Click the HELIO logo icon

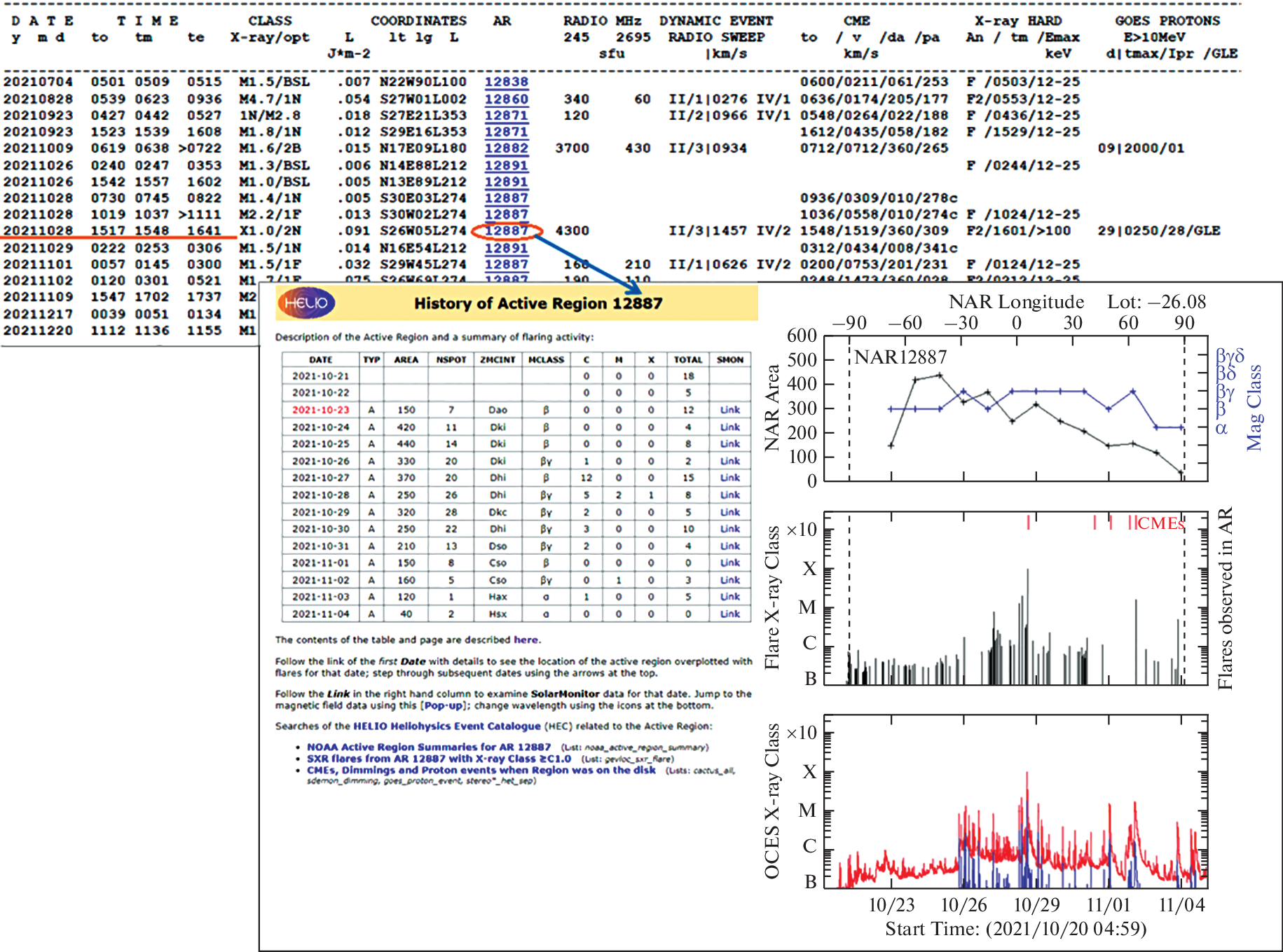[x=306, y=303]
